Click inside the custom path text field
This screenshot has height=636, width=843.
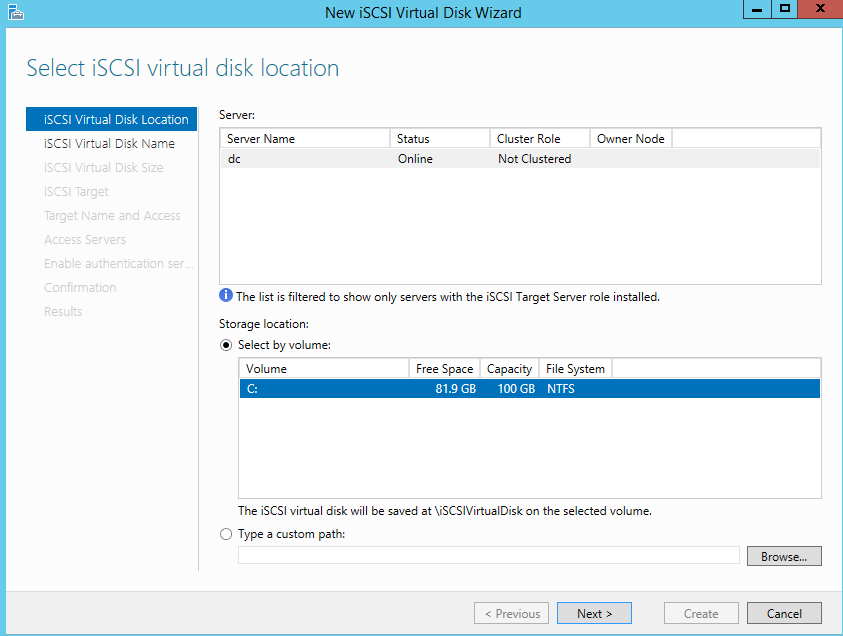[488, 555]
